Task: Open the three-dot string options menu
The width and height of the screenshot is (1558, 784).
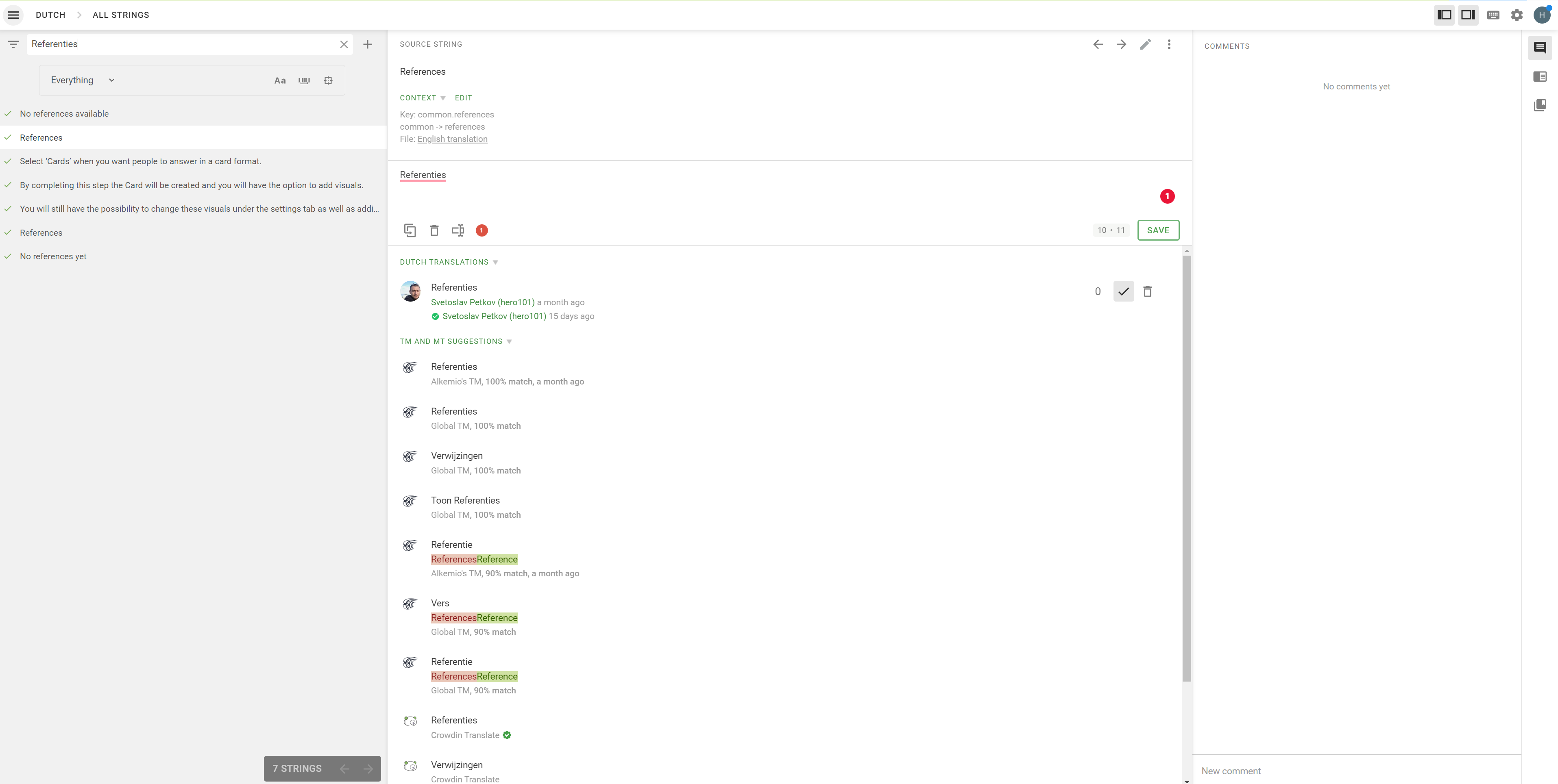Action: [1168, 44]
